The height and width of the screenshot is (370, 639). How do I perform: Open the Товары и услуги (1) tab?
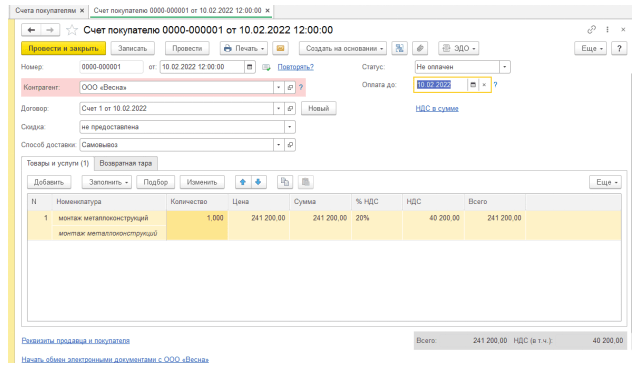57,163
